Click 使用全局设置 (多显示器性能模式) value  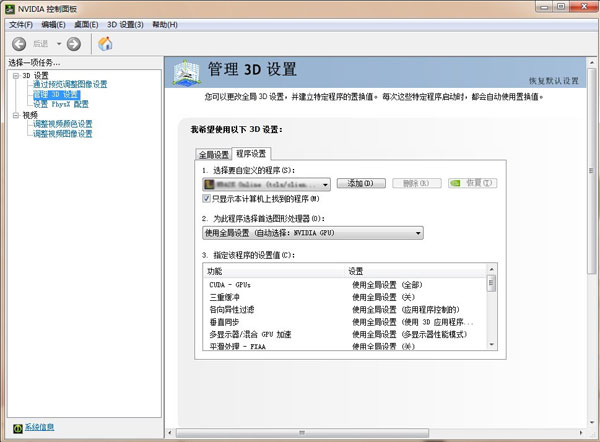tap(409, 334)
